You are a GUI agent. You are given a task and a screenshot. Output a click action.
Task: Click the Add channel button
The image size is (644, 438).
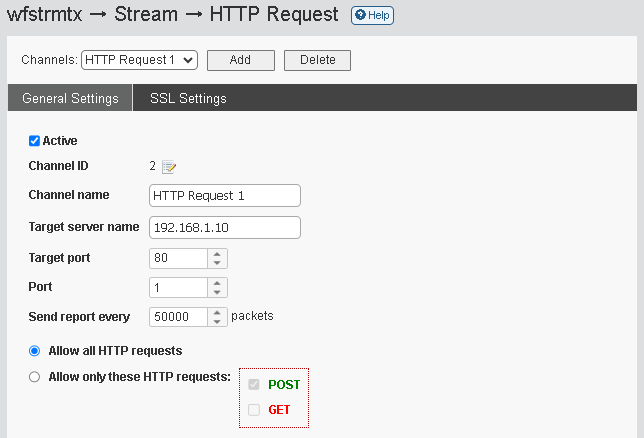(x=241, y=60)
